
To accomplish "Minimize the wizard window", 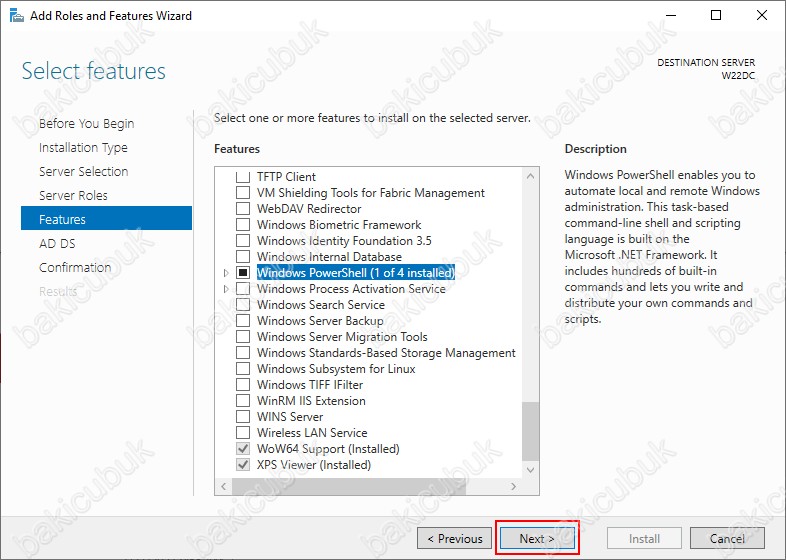I will [671, 16].
